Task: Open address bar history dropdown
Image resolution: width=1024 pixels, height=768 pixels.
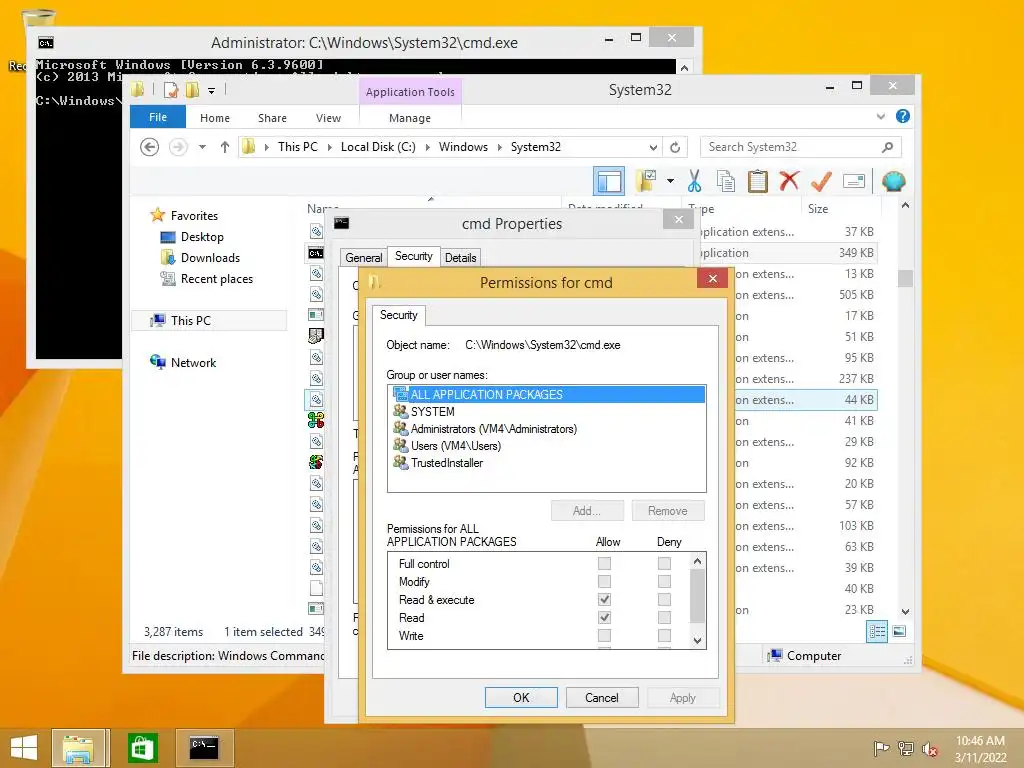Action: [x=653, y=147]
